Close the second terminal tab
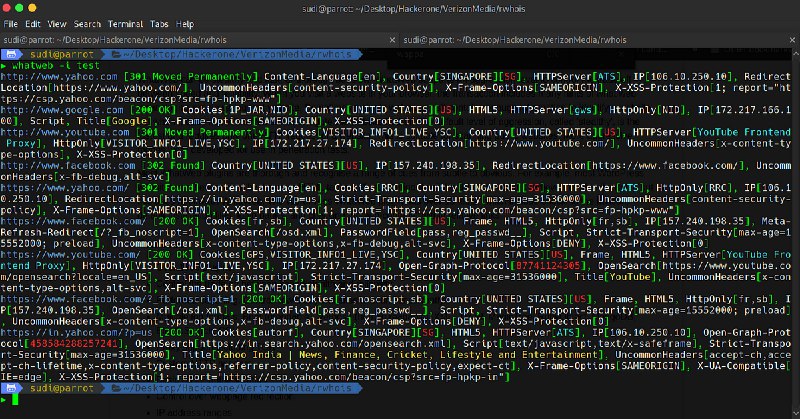This screenshot has height=419, width=800. pyautogui.click(x=792, y=40)
